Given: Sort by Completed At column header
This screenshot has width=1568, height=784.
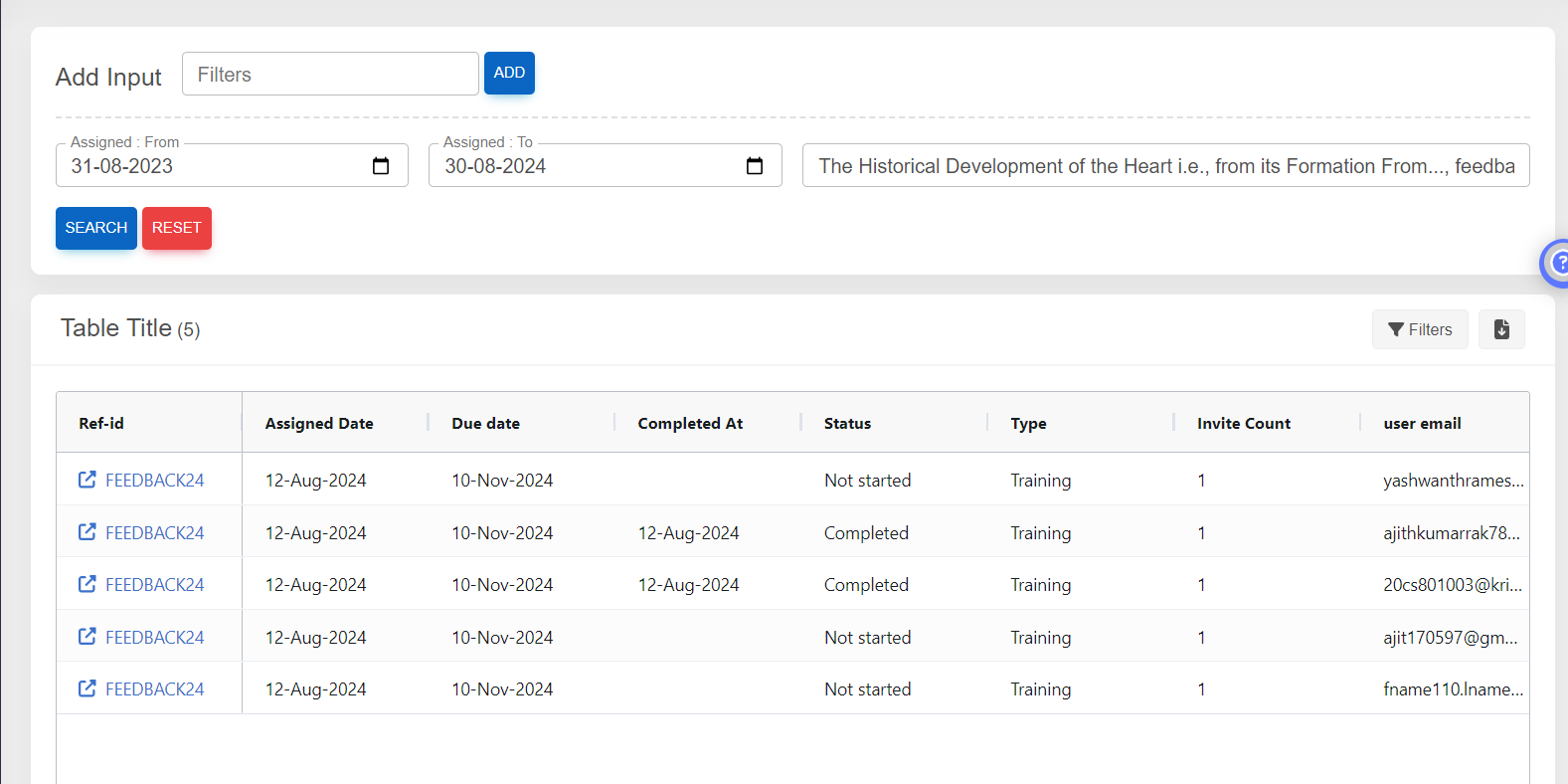Looking at the screenshot, I should point(690,423).
